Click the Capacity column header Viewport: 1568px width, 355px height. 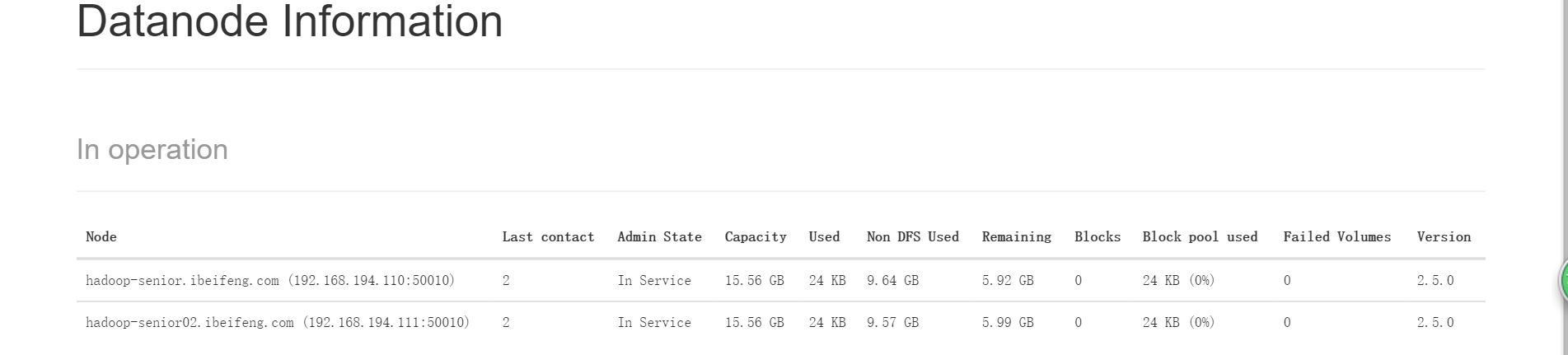coord(756,237)
